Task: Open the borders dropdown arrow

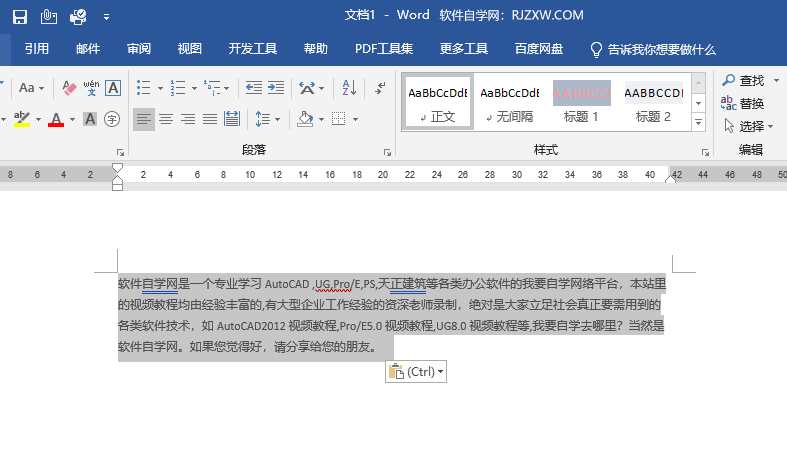Action: pos(355,119)
